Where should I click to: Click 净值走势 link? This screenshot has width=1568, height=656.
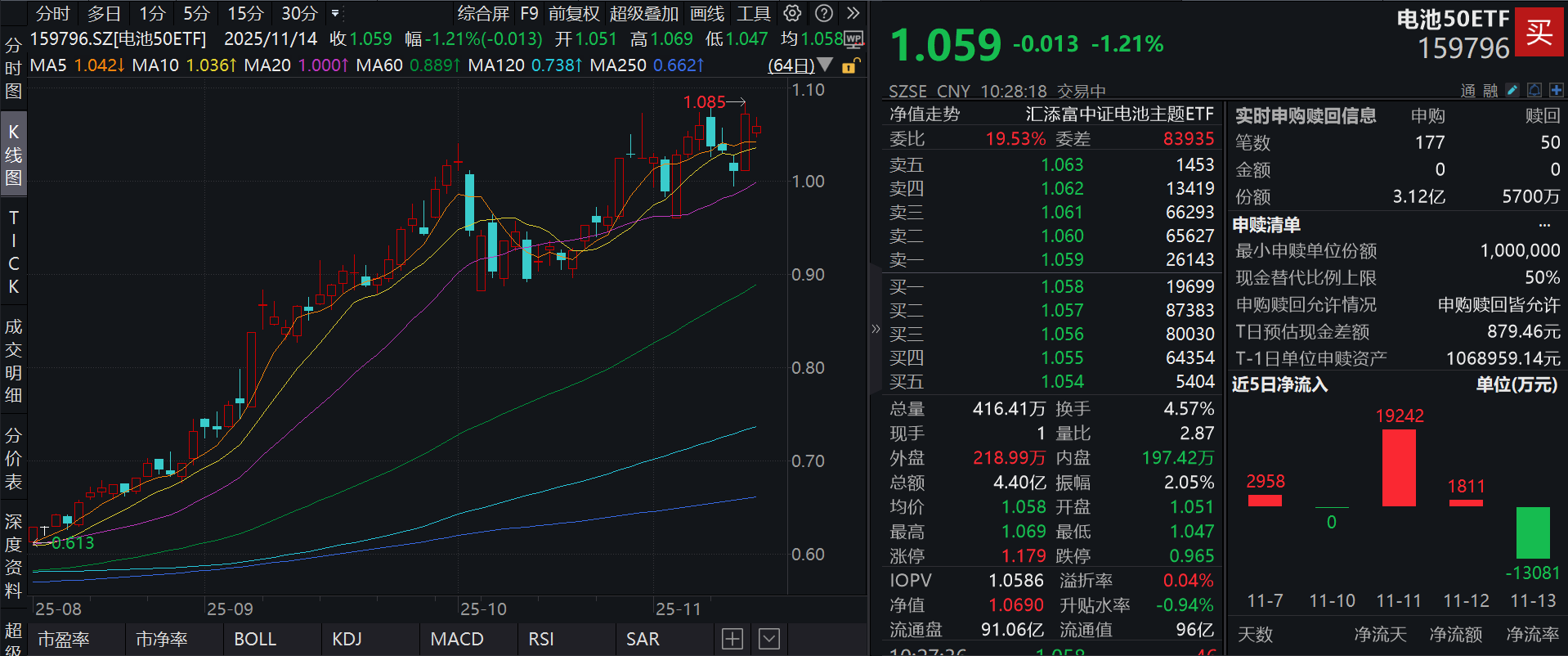coord(925,115)
